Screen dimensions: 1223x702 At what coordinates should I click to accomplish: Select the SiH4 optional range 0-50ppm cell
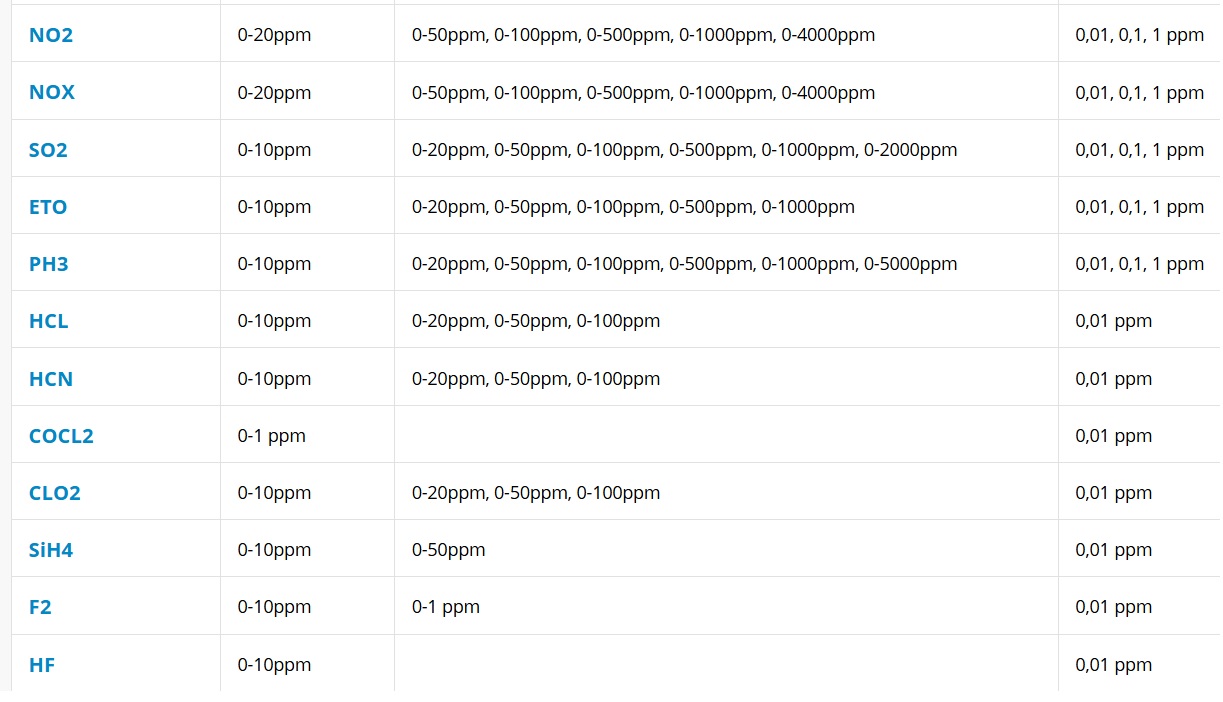click(x=448, y=550)
